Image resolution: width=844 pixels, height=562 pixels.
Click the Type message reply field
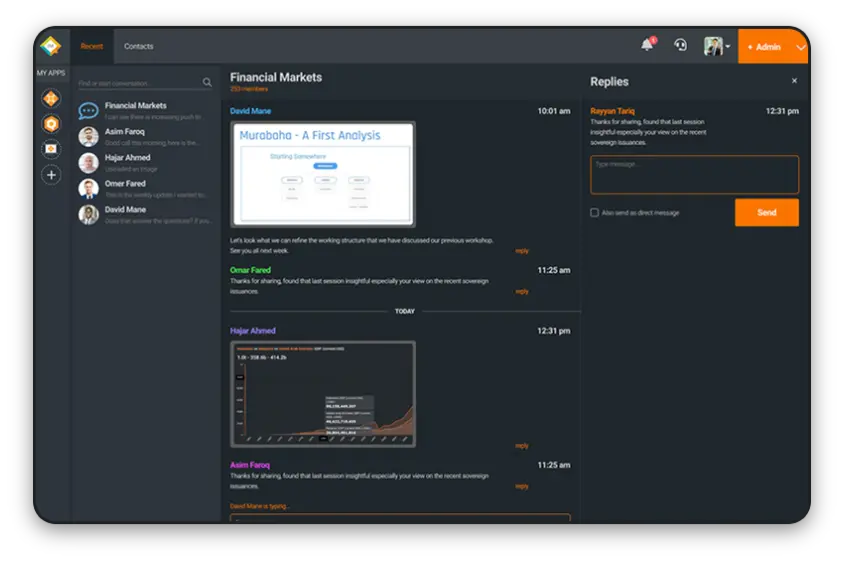pyautogui.click(x=694, y=175)
